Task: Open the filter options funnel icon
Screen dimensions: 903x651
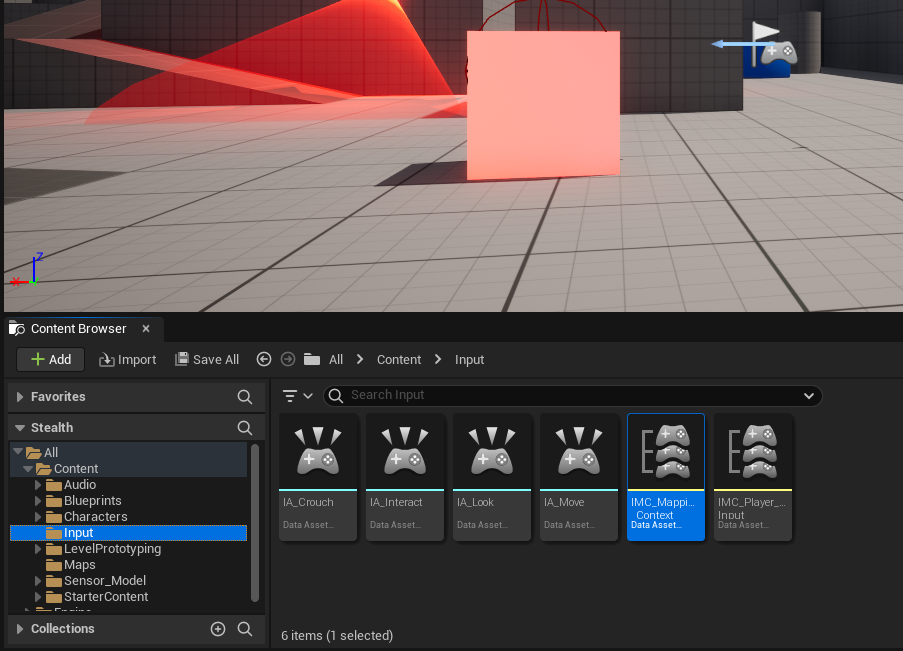Action: pos(291,396)
